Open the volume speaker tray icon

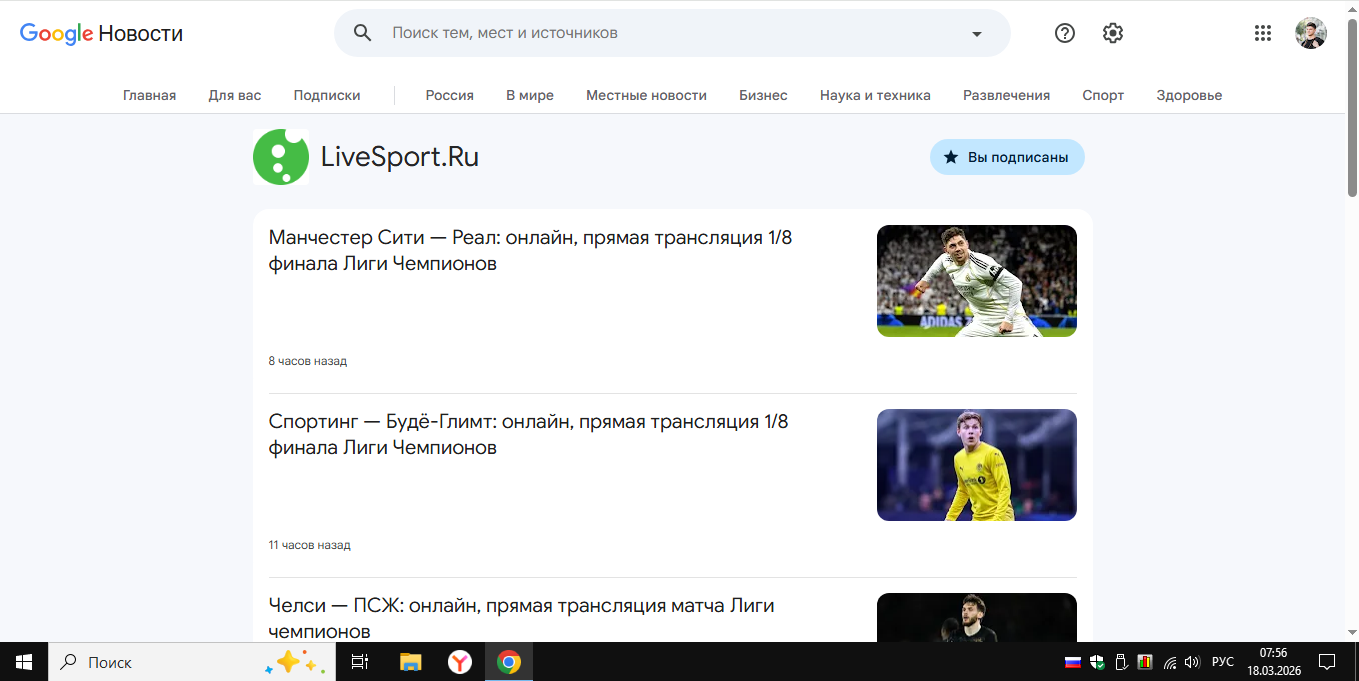click(1192, 662)
